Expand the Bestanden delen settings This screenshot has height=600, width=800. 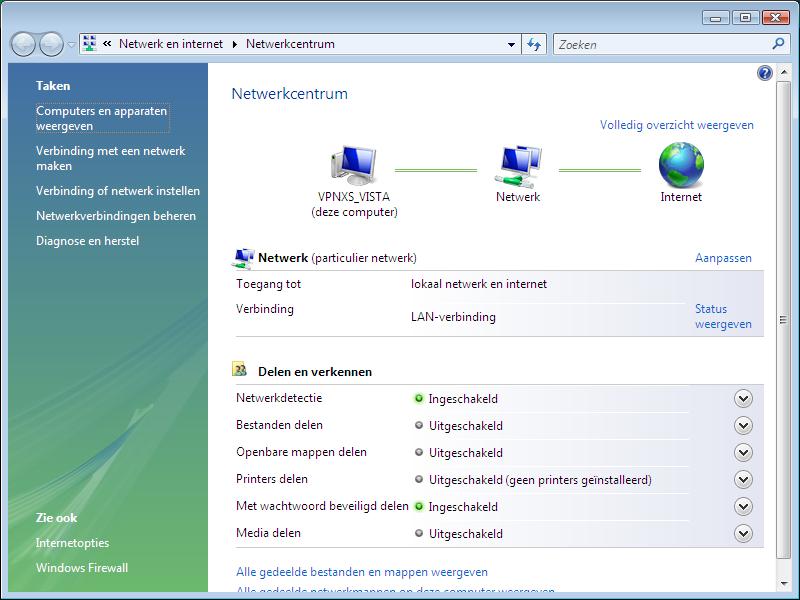(x=742, y=425)
